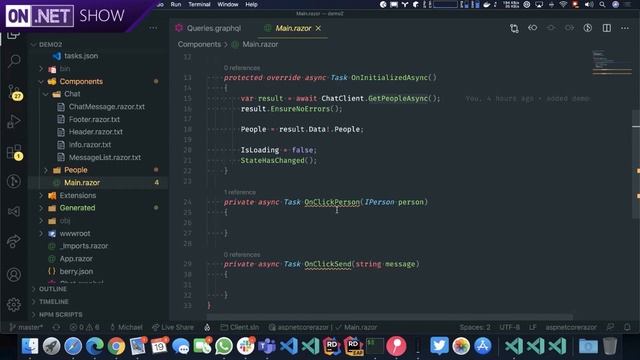This screenshot has width=640, height=360.
Task: Open Header.razor.txt file
Action: point(96,132)
